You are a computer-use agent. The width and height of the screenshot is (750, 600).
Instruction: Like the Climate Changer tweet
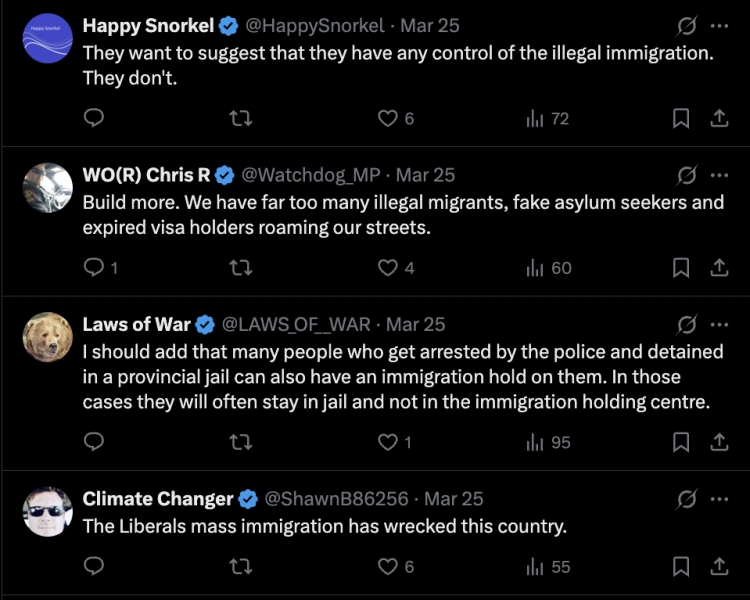pyautogui.click(x=388, y=566)
